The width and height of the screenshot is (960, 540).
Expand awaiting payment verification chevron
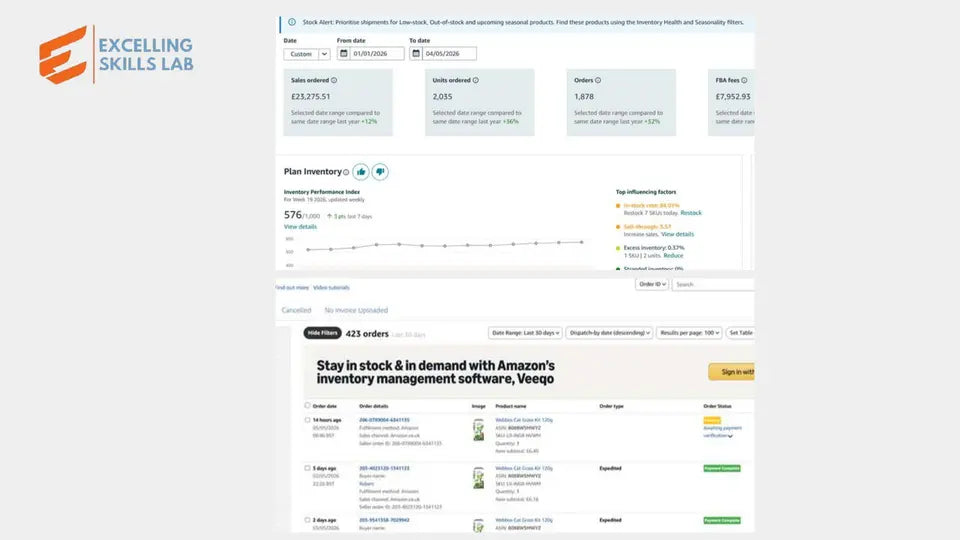coord(730,436)
